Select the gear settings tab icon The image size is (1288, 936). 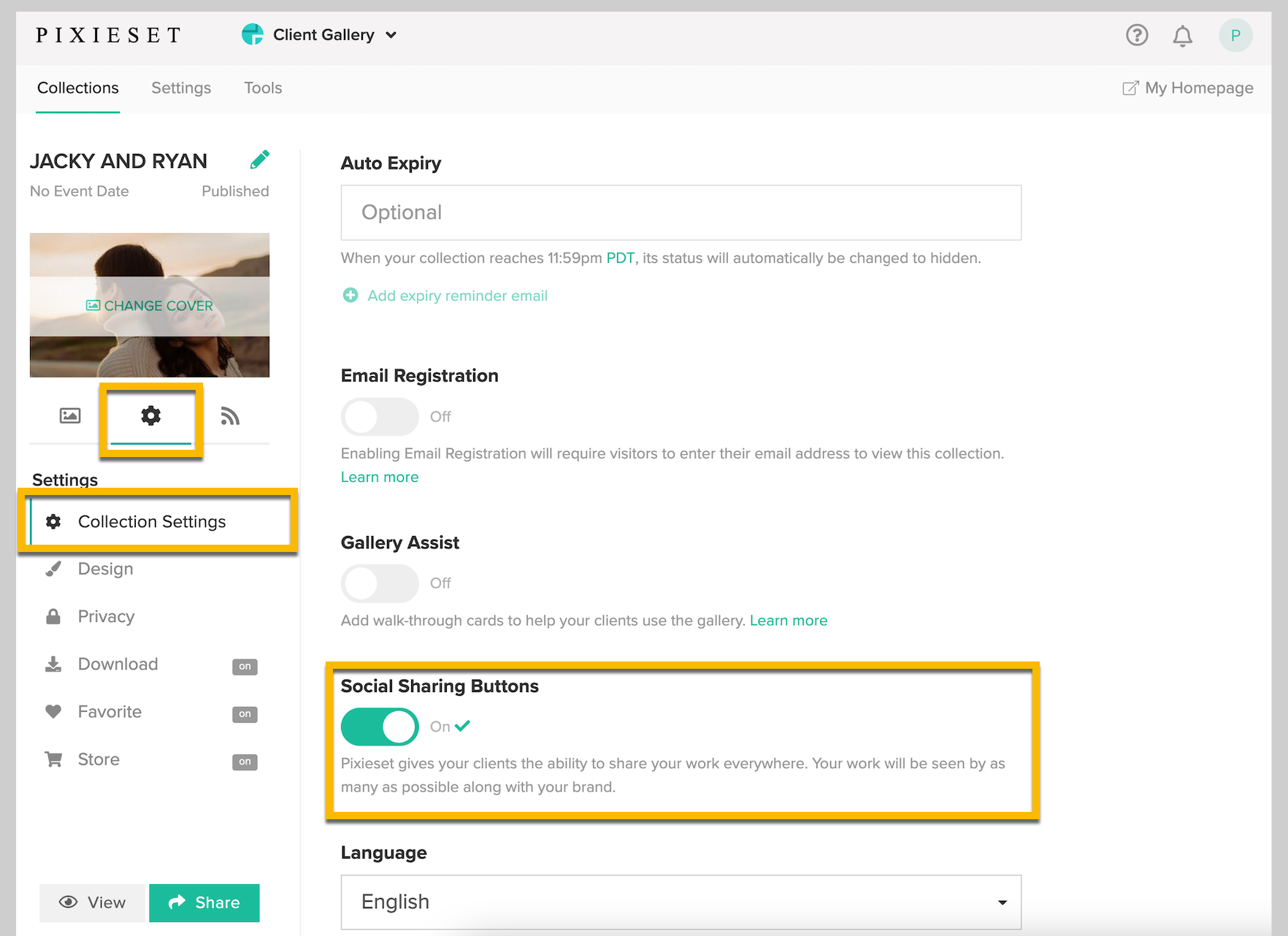click(151, 415)
